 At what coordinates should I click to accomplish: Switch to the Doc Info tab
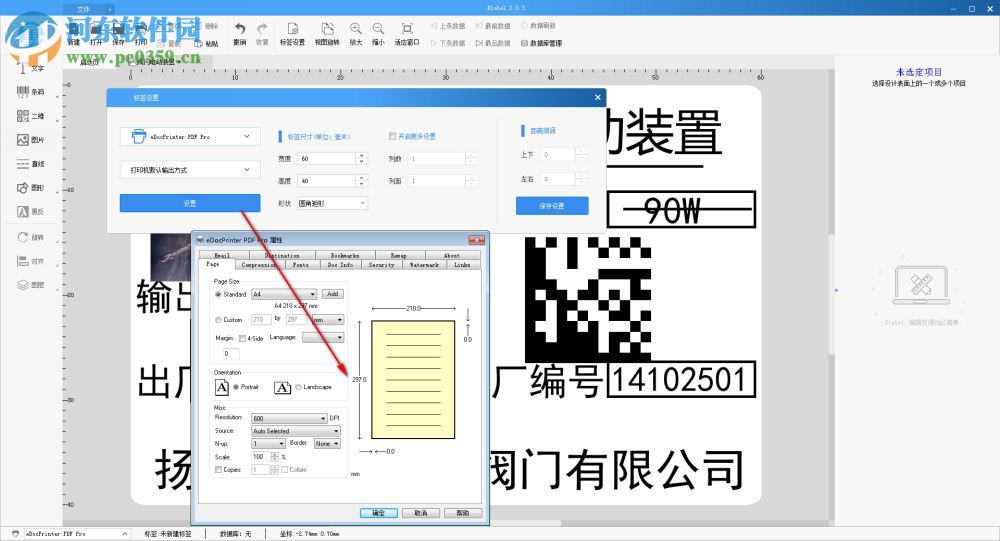341,265
